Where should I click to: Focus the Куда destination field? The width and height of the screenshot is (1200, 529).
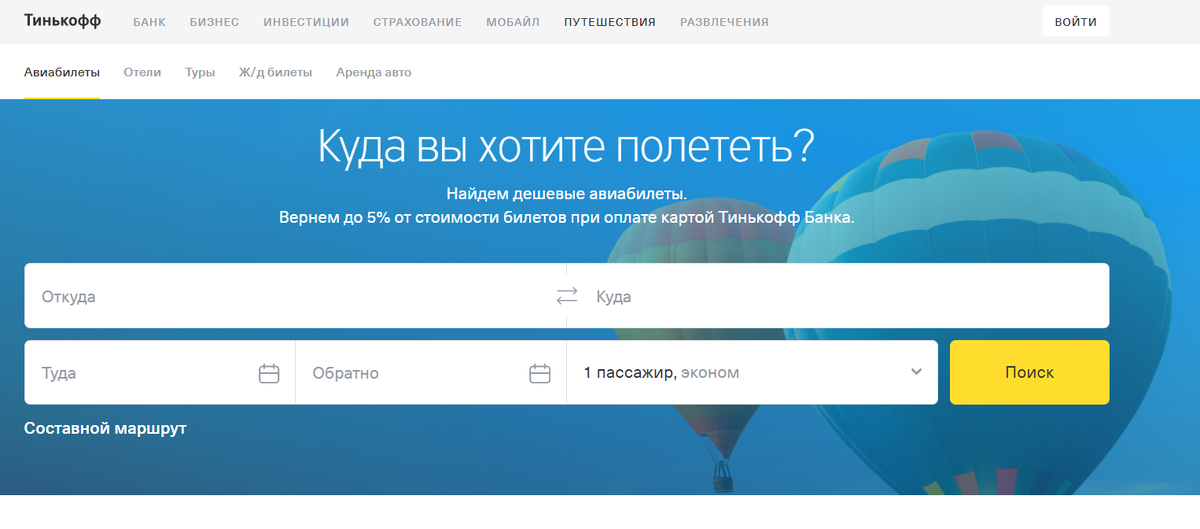pyautogui.click(x=838, y=296)
